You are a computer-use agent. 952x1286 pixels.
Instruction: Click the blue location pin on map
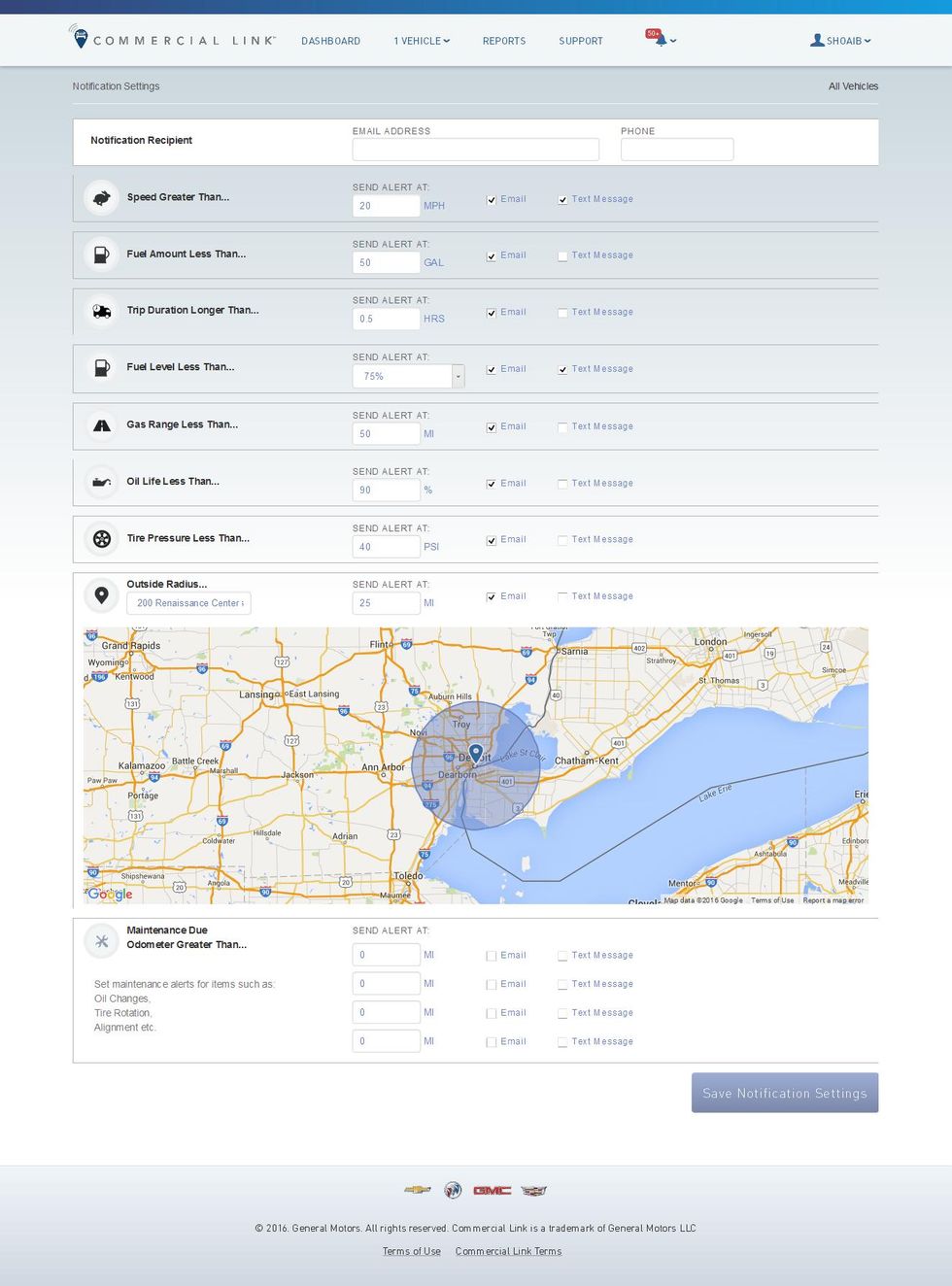pos(476,753)
